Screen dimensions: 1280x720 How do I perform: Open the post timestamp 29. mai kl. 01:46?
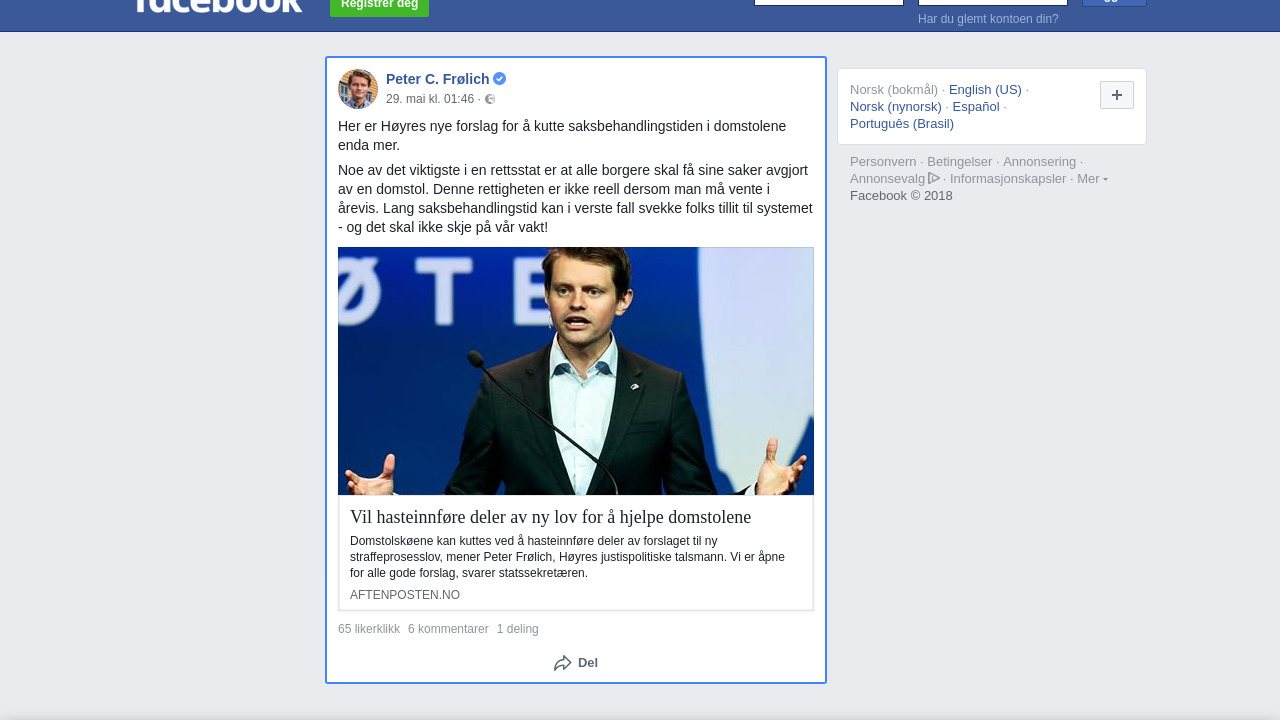(x=430, y=99)
